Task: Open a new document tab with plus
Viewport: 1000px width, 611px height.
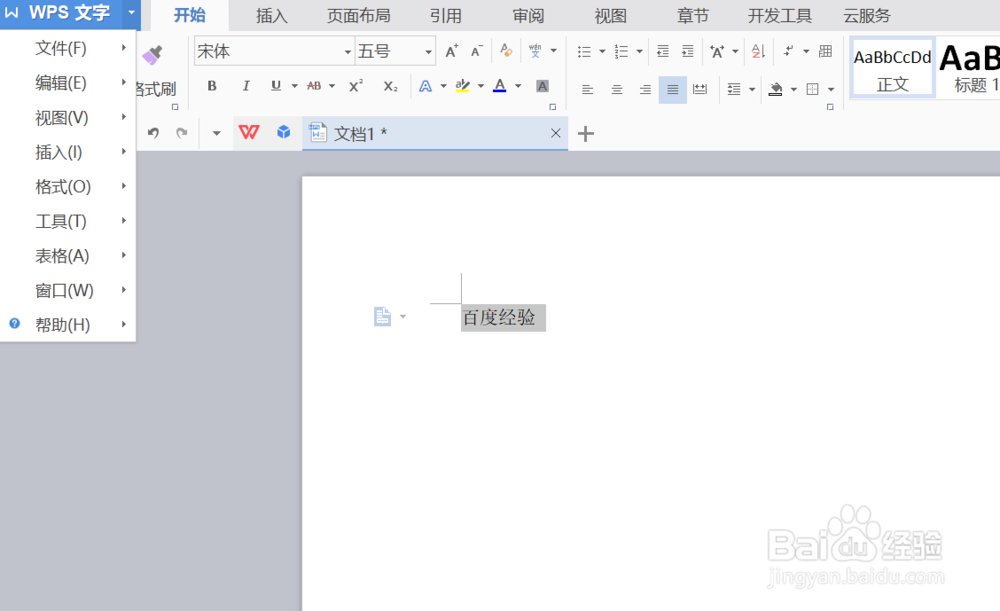Action: tap(585, 134)
